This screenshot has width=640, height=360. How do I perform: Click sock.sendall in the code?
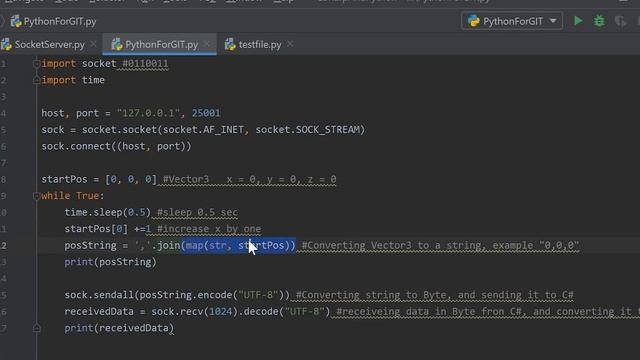click(x=99, y=295)
